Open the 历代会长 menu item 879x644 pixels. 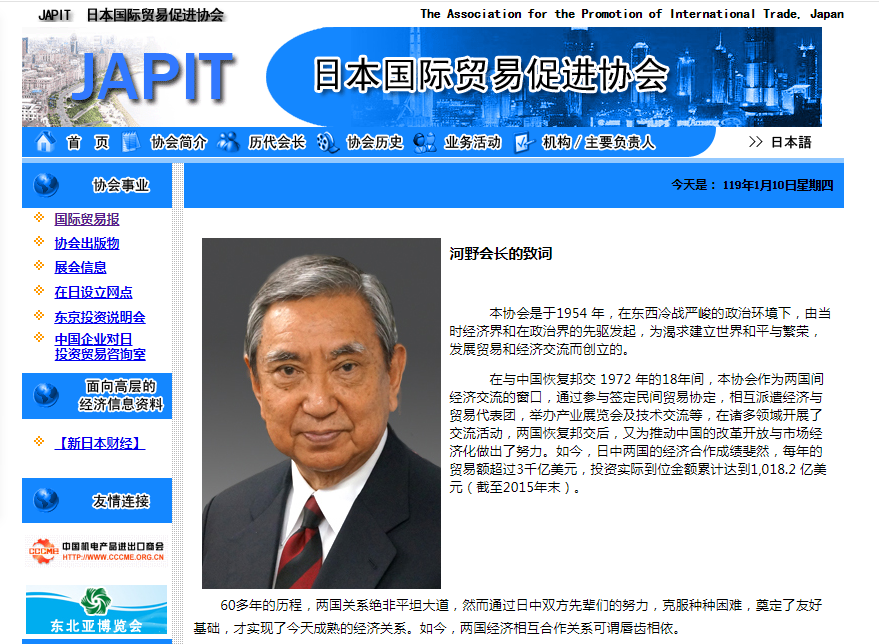pos(277,142)
